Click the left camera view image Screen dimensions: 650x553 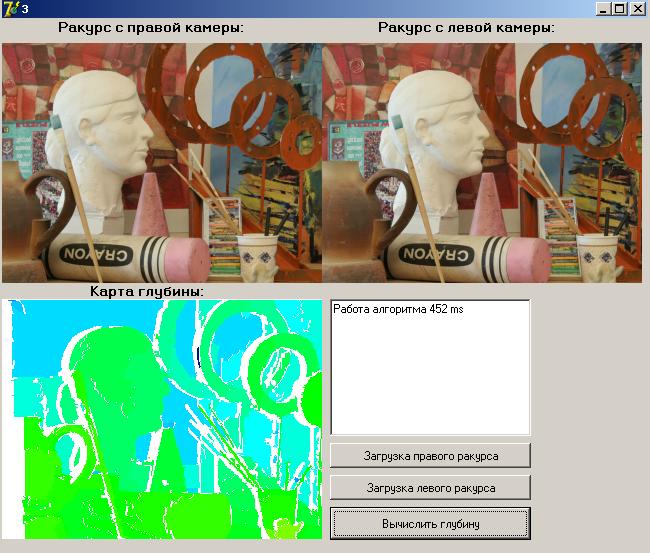coord(482,163)
